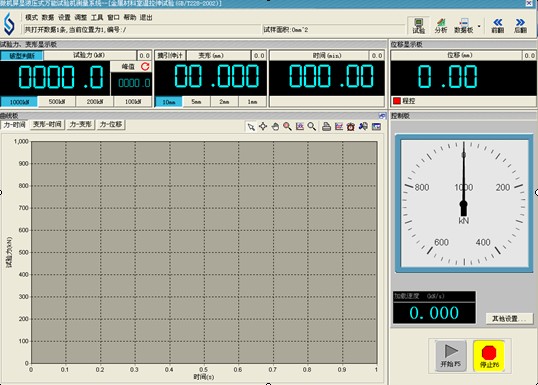The height and width of the screenshot is (385, 538).
Task: Click the alarm clock icon
Action: pos(351,127)
